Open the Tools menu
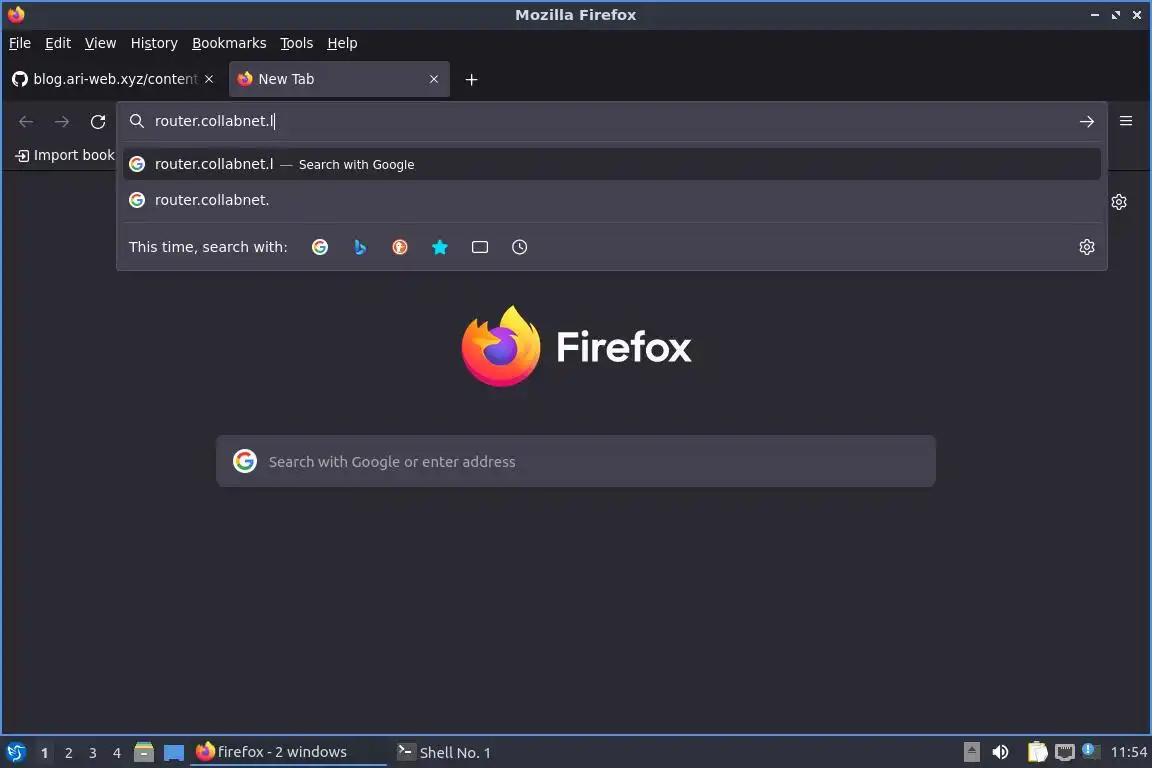Image resolution: width=1152 pixels, height=768 pixels. (297, 43)
